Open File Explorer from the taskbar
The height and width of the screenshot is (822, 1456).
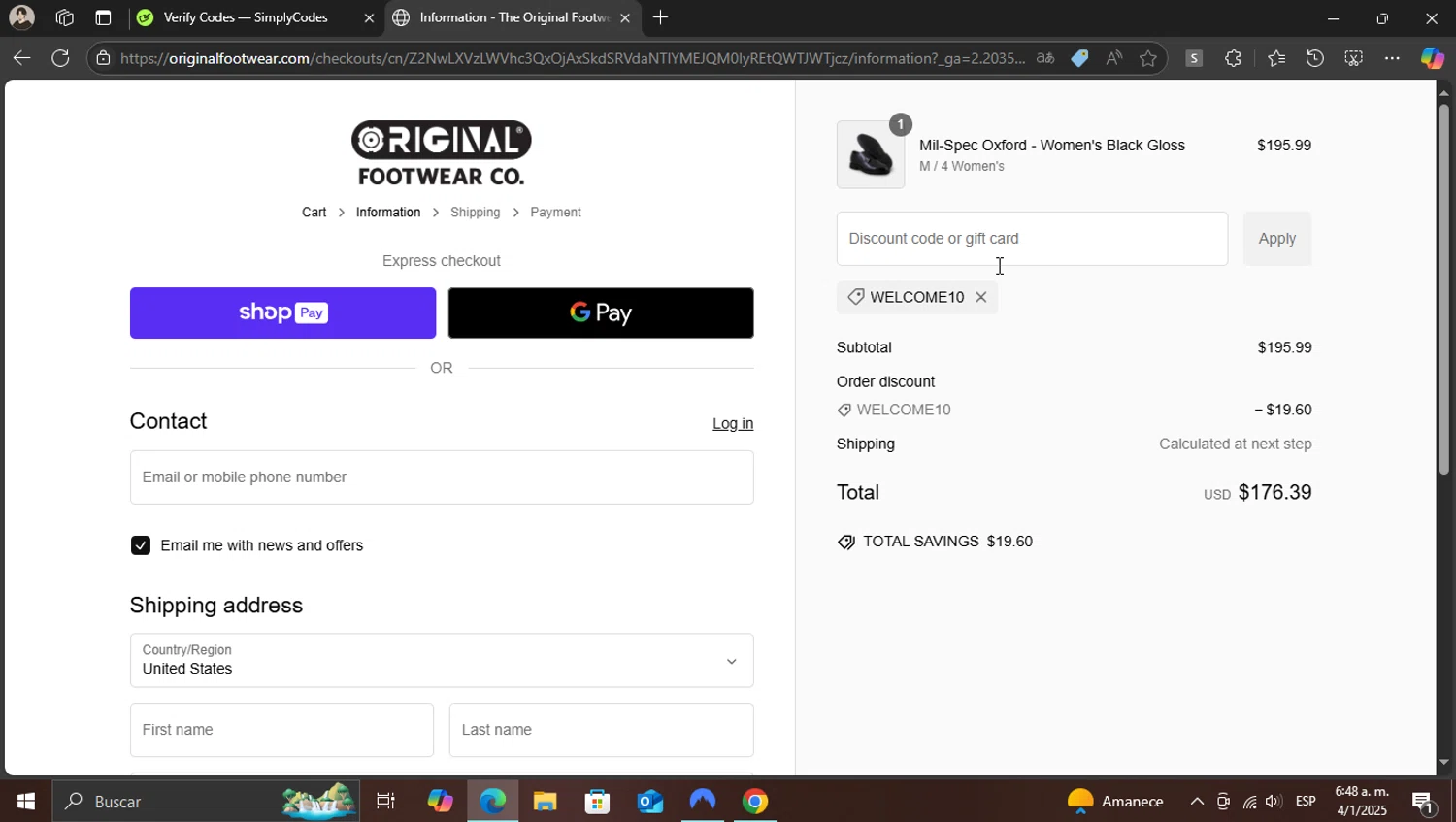pos(545,802)
